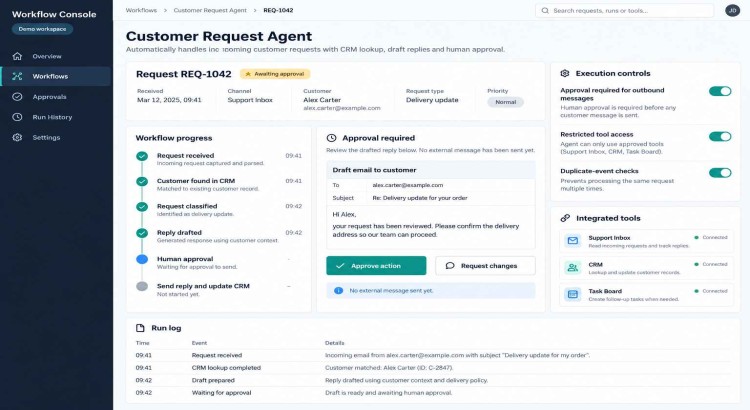This screenshot has height=410, width=750.
Task: Click the Workflows network icon
Action: 17,76
